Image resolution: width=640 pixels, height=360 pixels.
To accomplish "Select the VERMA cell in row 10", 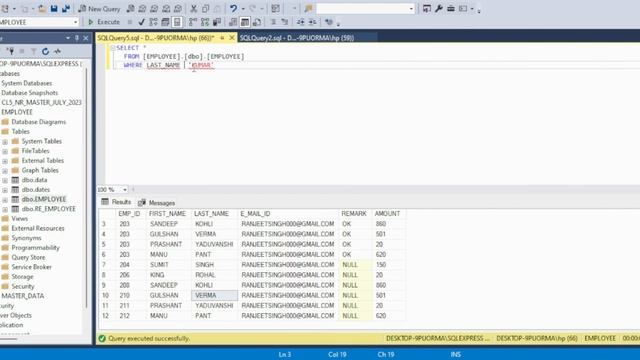I will [x=214, y=295].
